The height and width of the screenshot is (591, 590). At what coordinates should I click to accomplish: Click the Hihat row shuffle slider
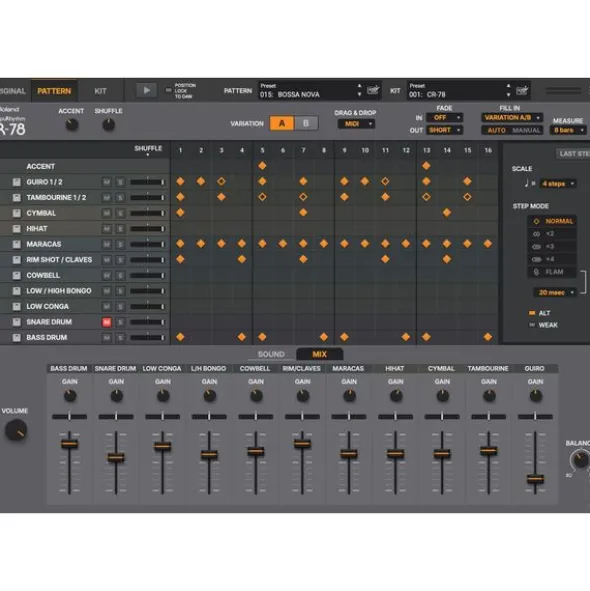click(x=147, y=229)
